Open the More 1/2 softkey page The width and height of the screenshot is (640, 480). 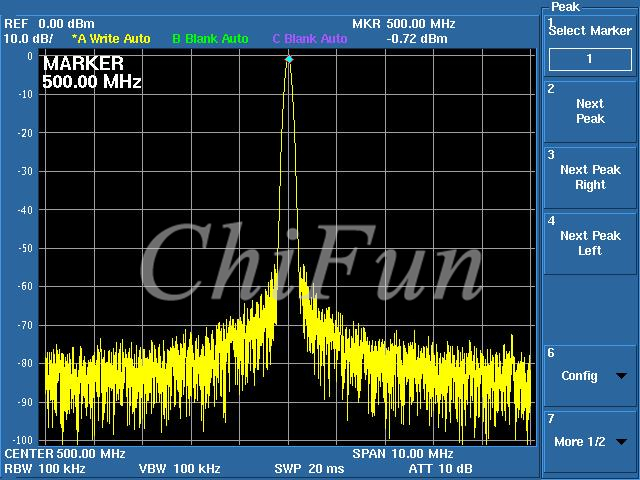590,441
